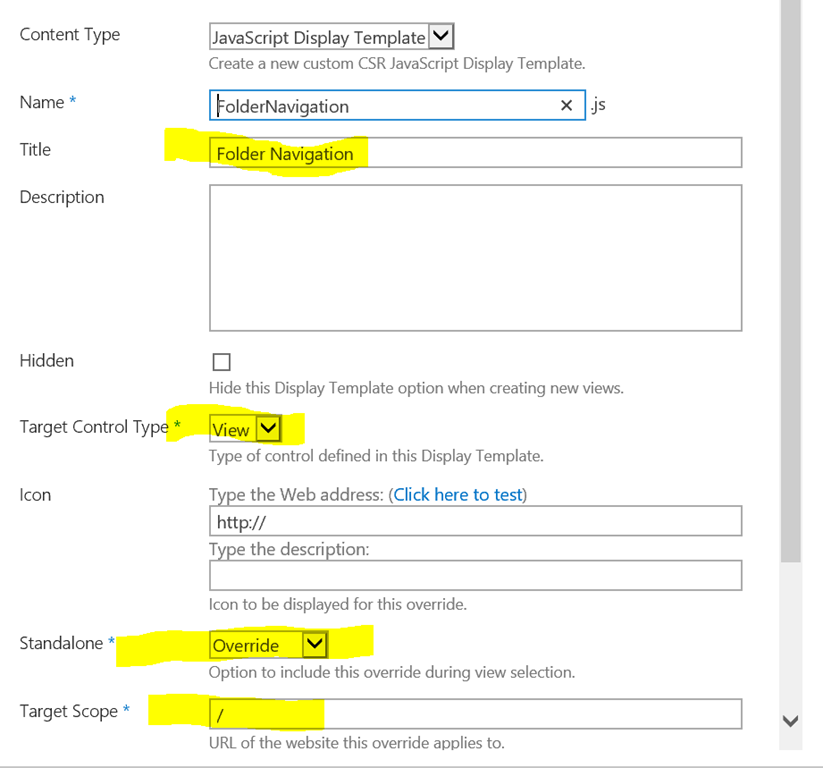This screenshot has height=768, width=823.
Task: Clear the Name field with X icon
Action: pyautogui.click(x=566, y=105)
